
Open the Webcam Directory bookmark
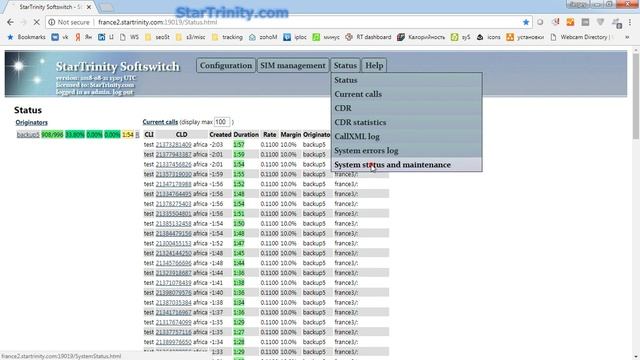tap(581, 37)
